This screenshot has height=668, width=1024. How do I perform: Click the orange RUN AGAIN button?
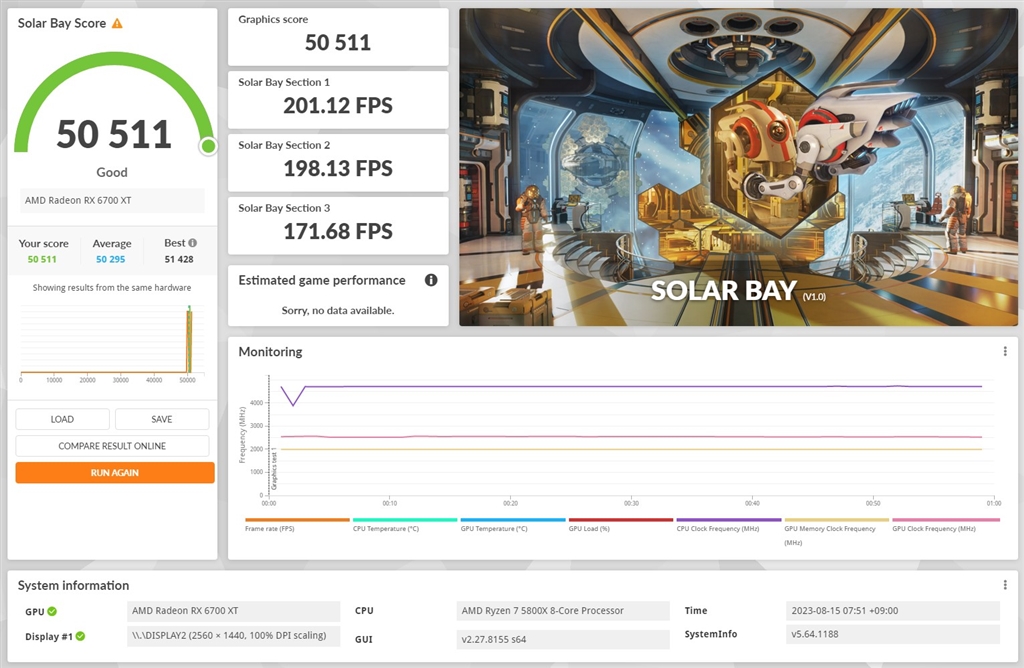pyautogui.click(x=115, y=473)
